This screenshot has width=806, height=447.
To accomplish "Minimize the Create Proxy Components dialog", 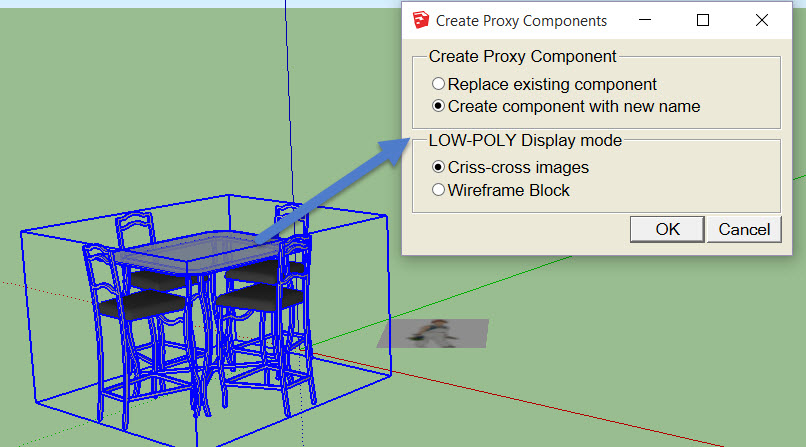I will pos(648,20).
